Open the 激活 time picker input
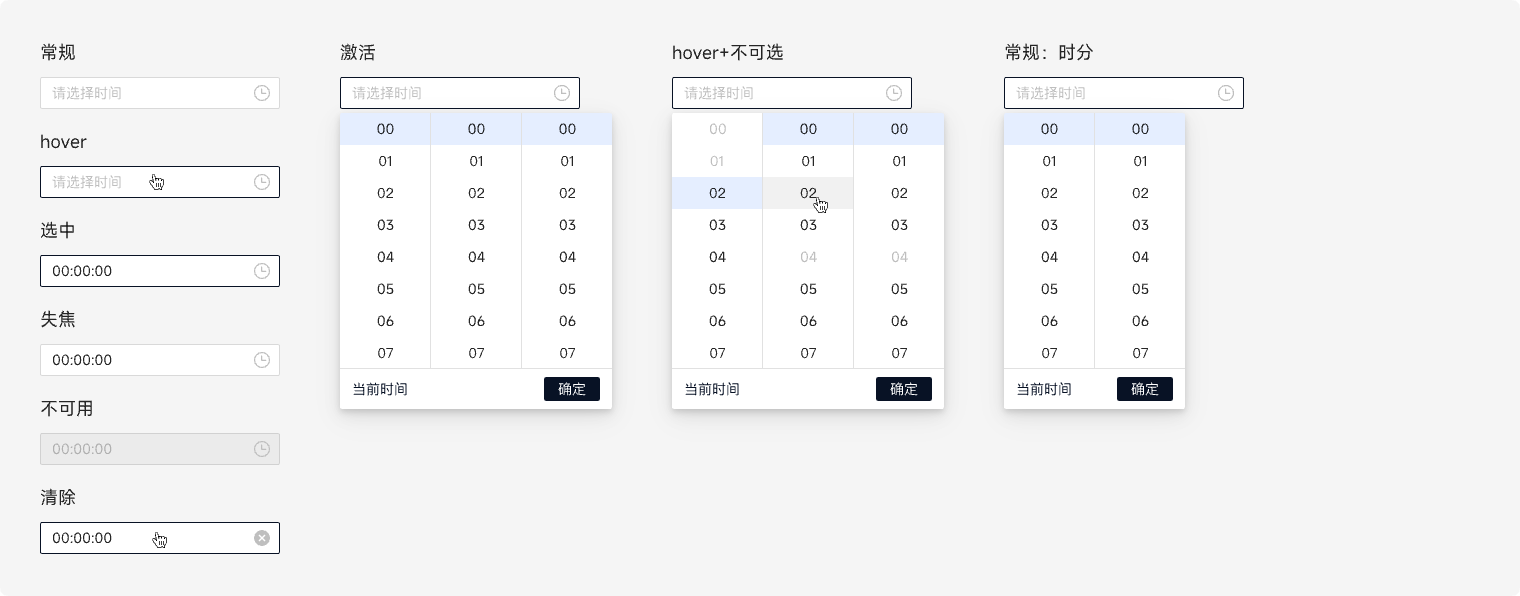This screenshot has width=1520, height=596. tap(445, 93)
